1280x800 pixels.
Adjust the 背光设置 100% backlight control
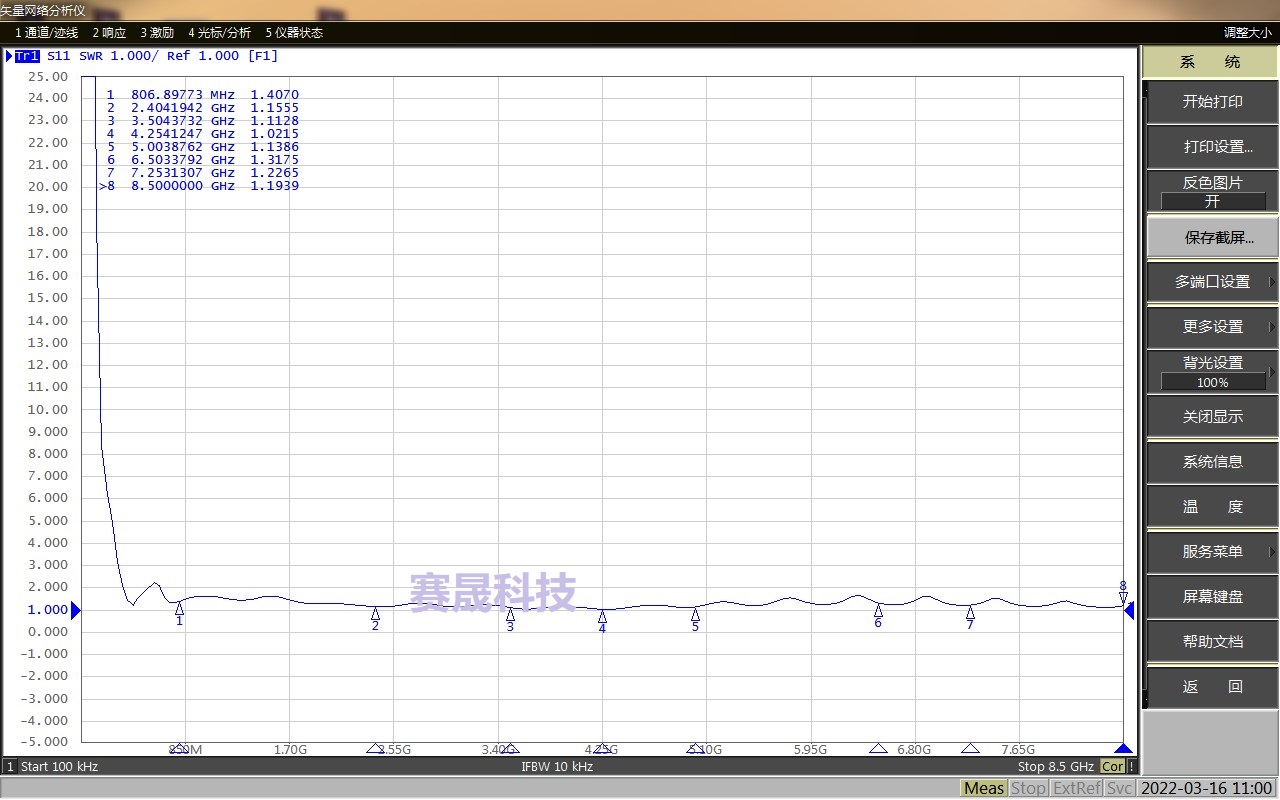1211,372
